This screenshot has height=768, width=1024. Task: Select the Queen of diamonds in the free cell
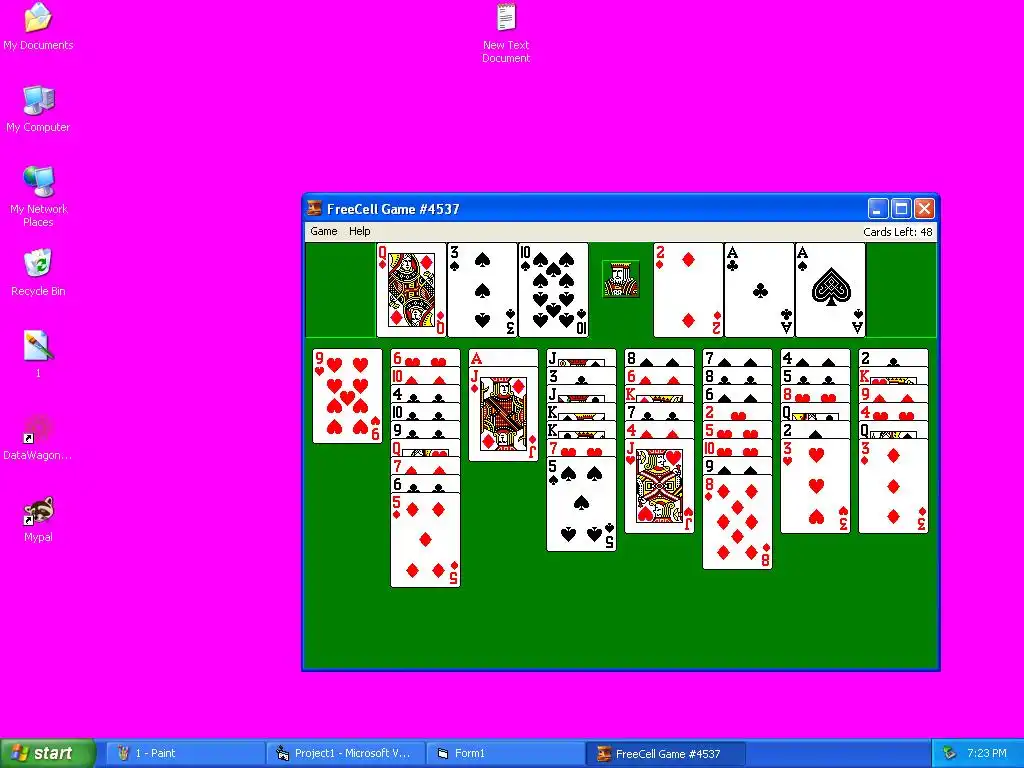click(411, 290)
